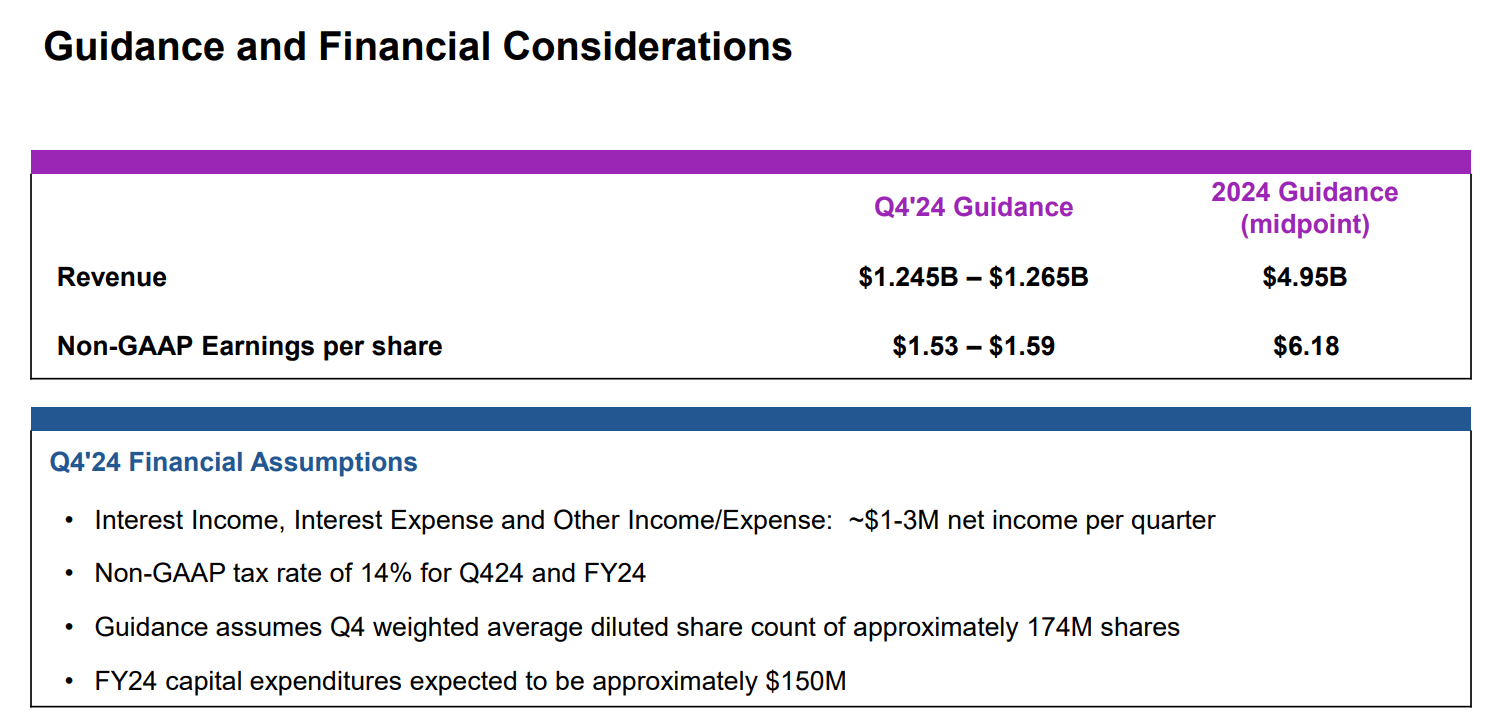Click the Interest Income, Interest Expense bullet text

pos(655,520)
